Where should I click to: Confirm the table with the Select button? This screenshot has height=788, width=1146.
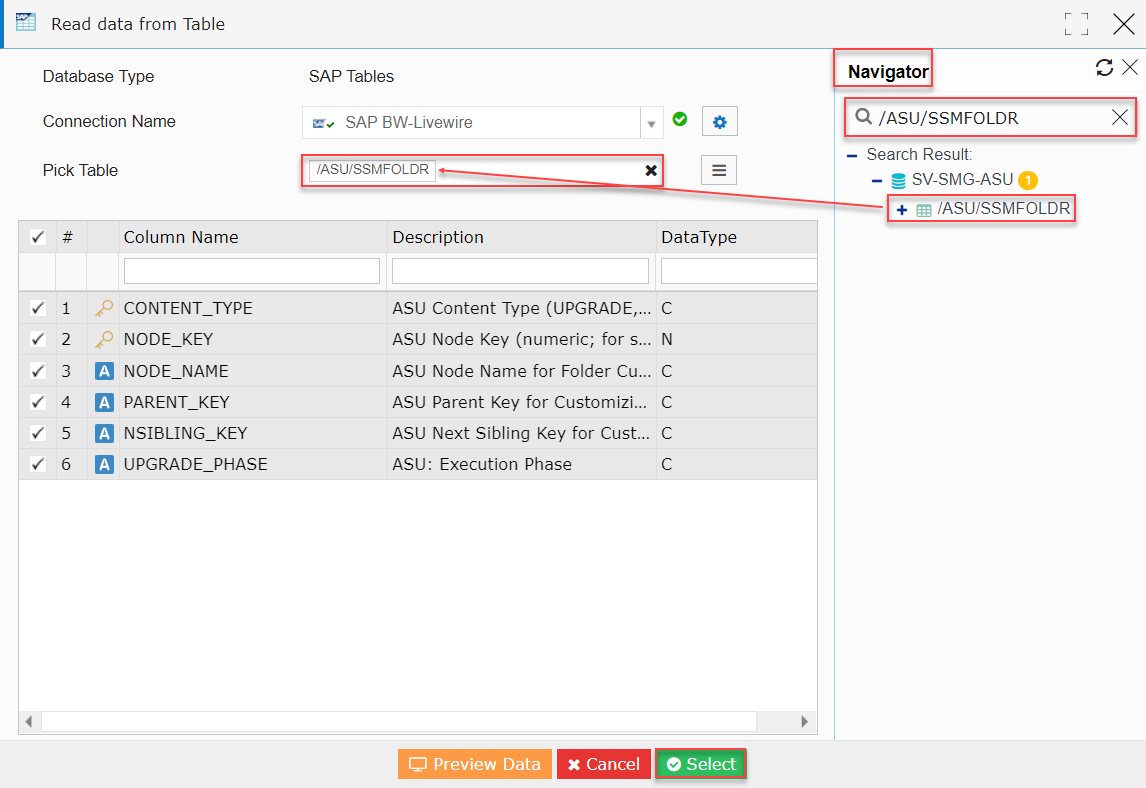pos(700,763)
